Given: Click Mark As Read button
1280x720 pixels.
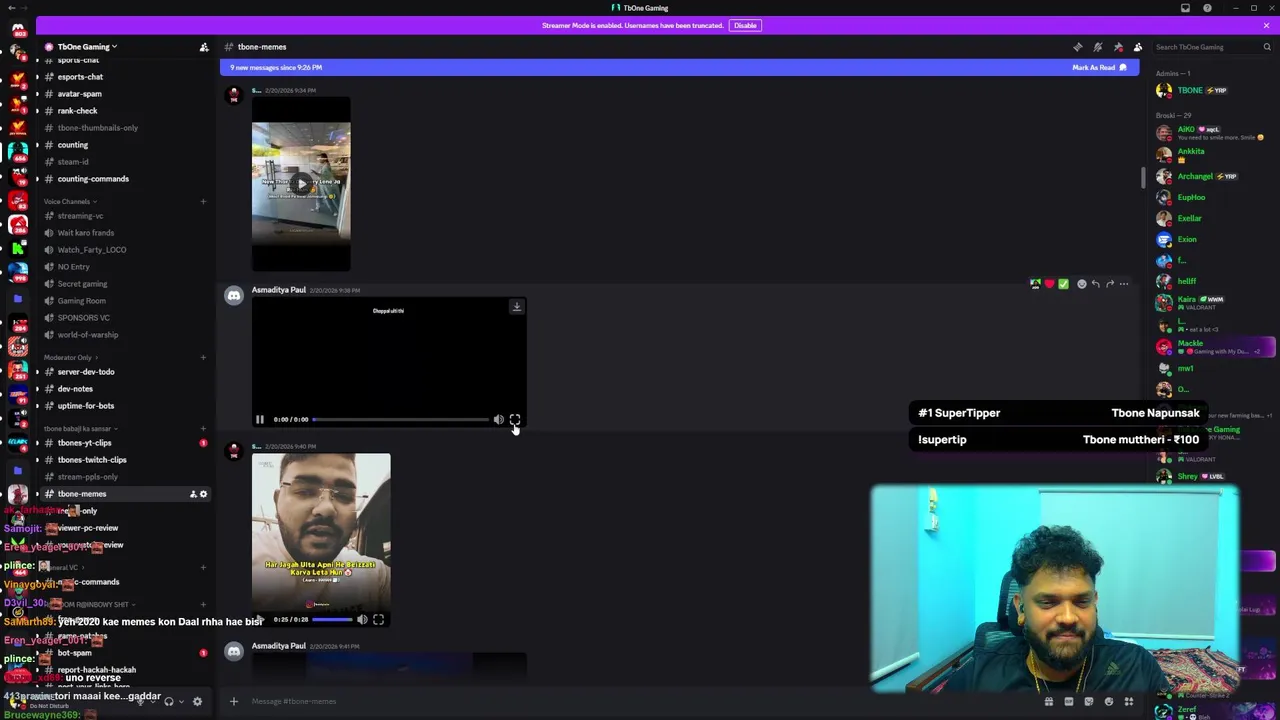Looking at the screenshot, I should point(1099,67).
